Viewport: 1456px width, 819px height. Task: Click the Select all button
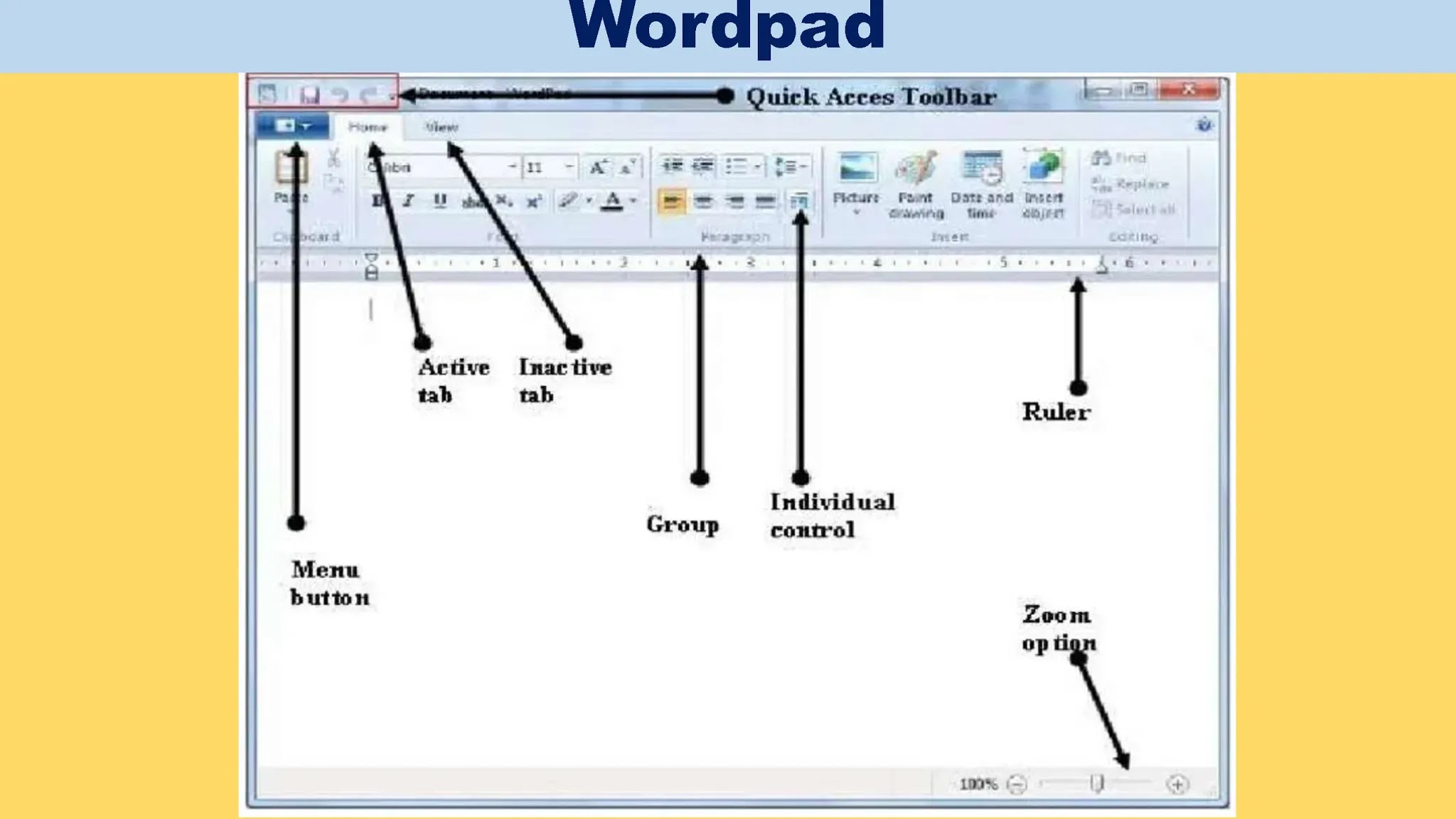(x=1133, y=210)
